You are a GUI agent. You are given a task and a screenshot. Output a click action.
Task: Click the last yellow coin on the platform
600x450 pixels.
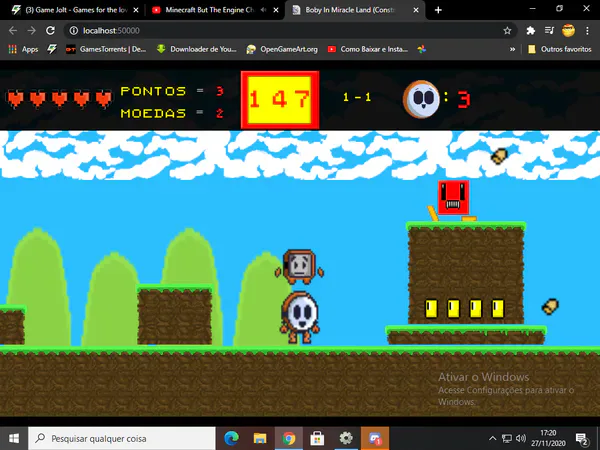498,308
